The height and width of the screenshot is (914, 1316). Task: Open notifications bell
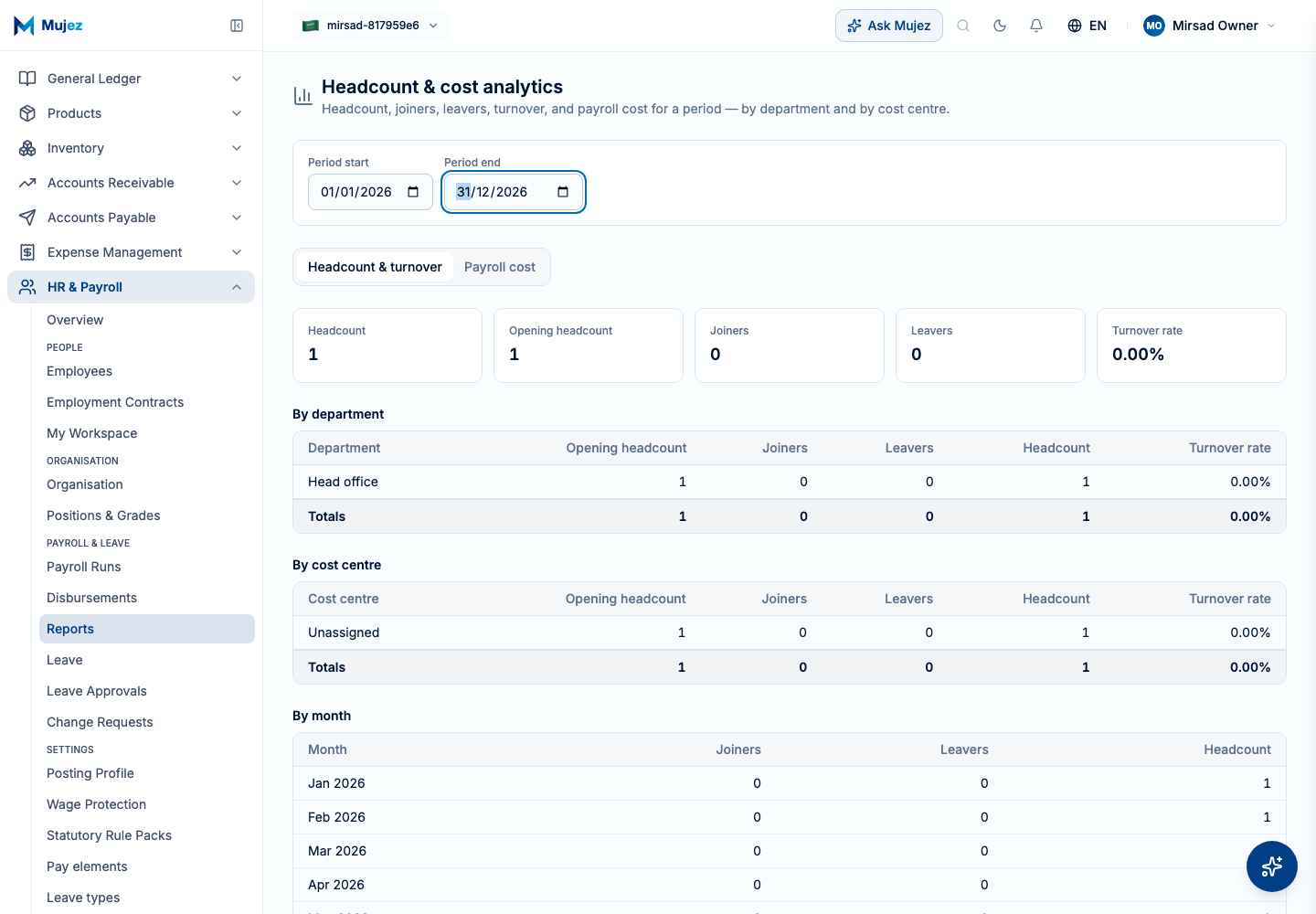(x=1036, y=26)
